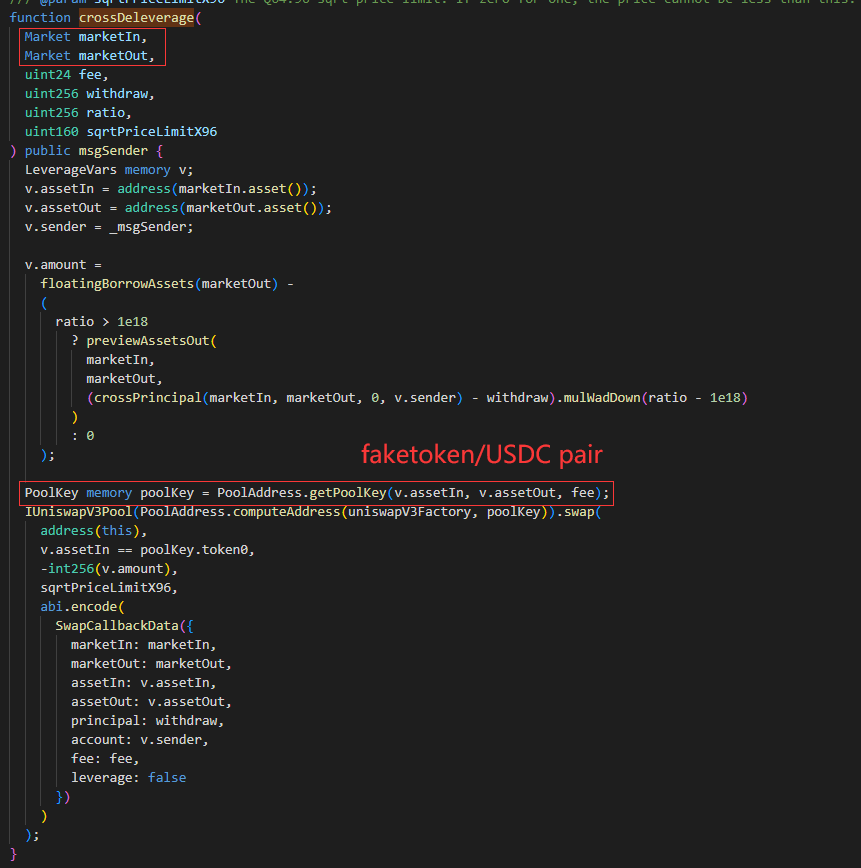861x868 pixels.
Task: Click the crossPrincipal function call
Action: tap(142, 398)
